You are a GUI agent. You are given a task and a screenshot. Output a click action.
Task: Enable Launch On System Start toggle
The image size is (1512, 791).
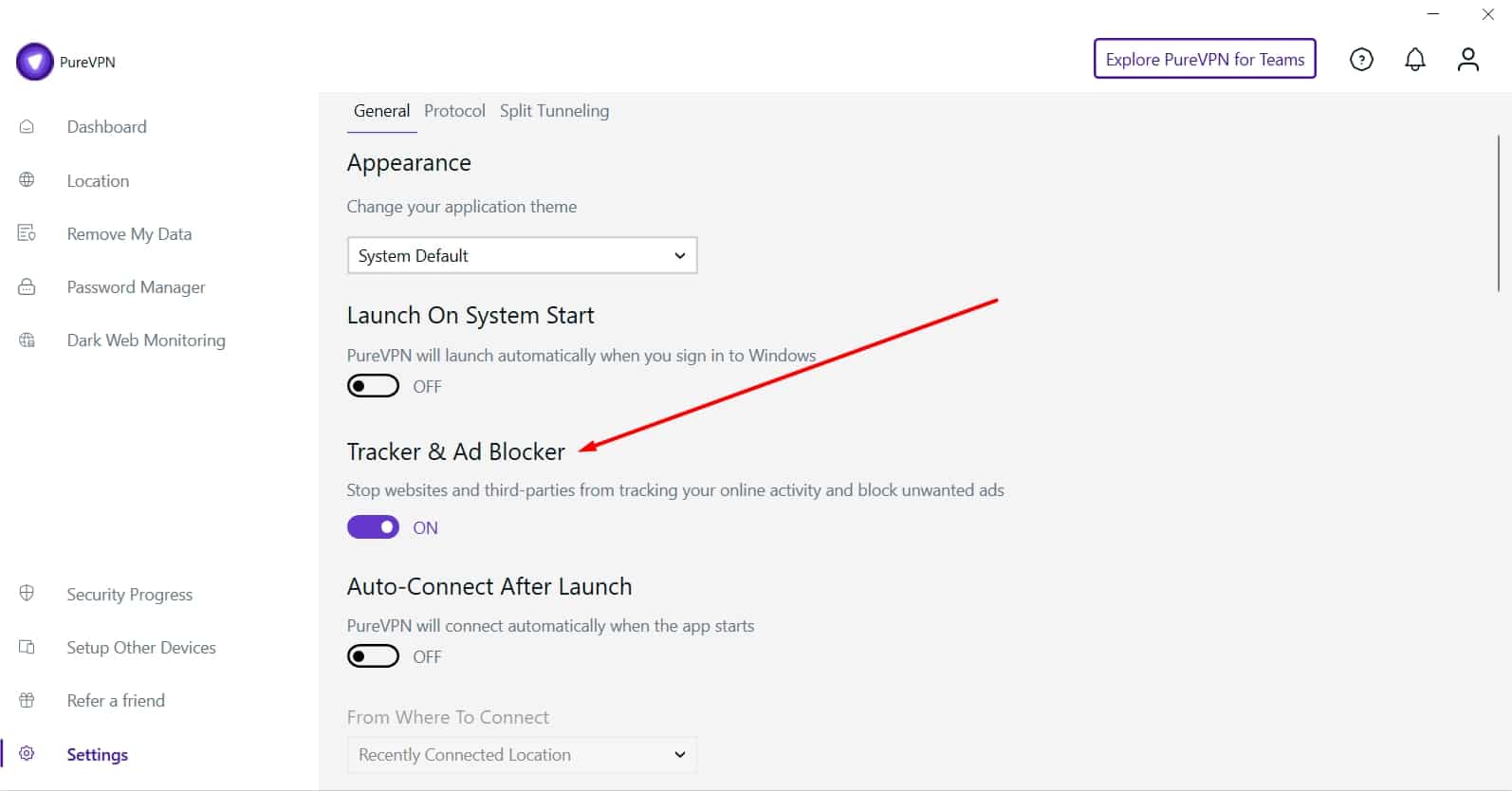(373, 386)
